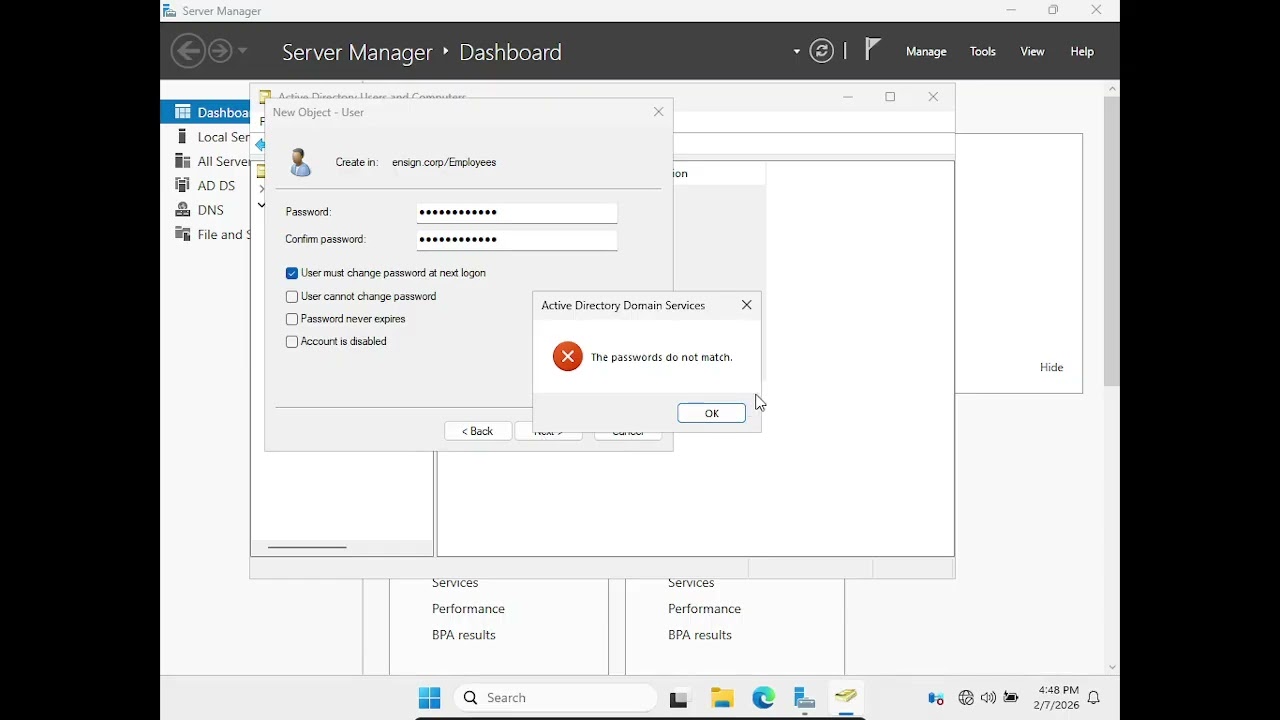
Task: Select All Servers in the sidebar
Action: 205,161
